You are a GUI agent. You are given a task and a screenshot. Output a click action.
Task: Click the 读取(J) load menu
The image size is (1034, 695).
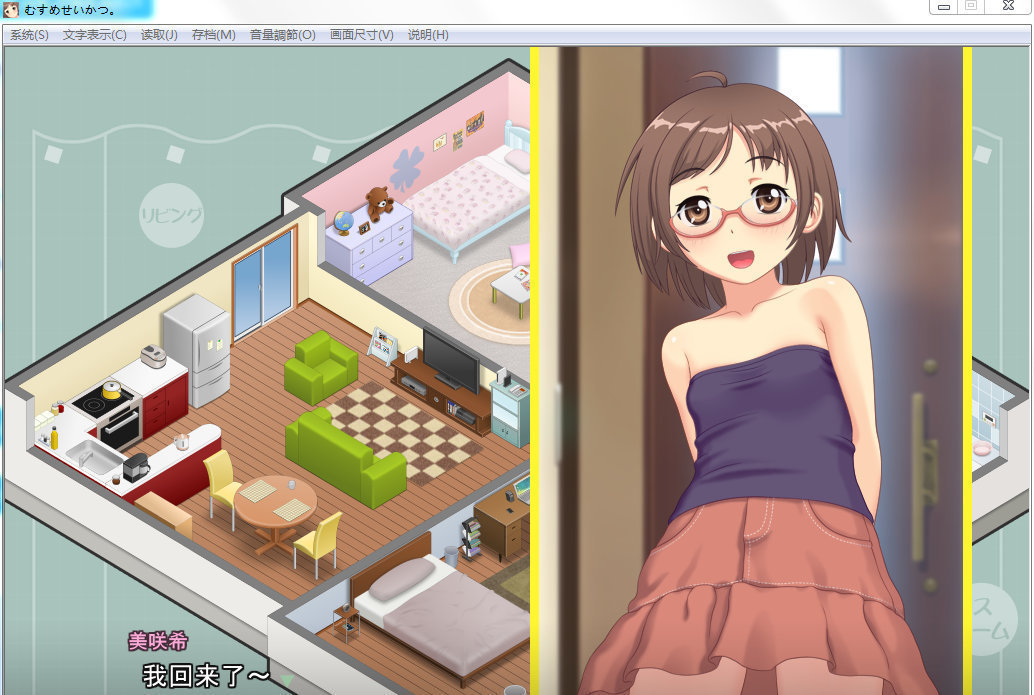(159, 35)
